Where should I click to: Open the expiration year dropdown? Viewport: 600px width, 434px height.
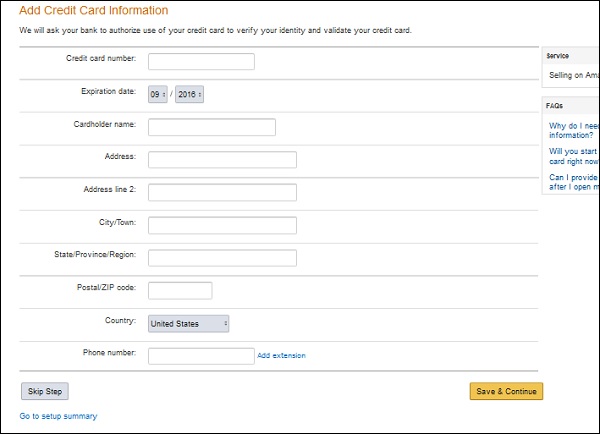point(190,94)
